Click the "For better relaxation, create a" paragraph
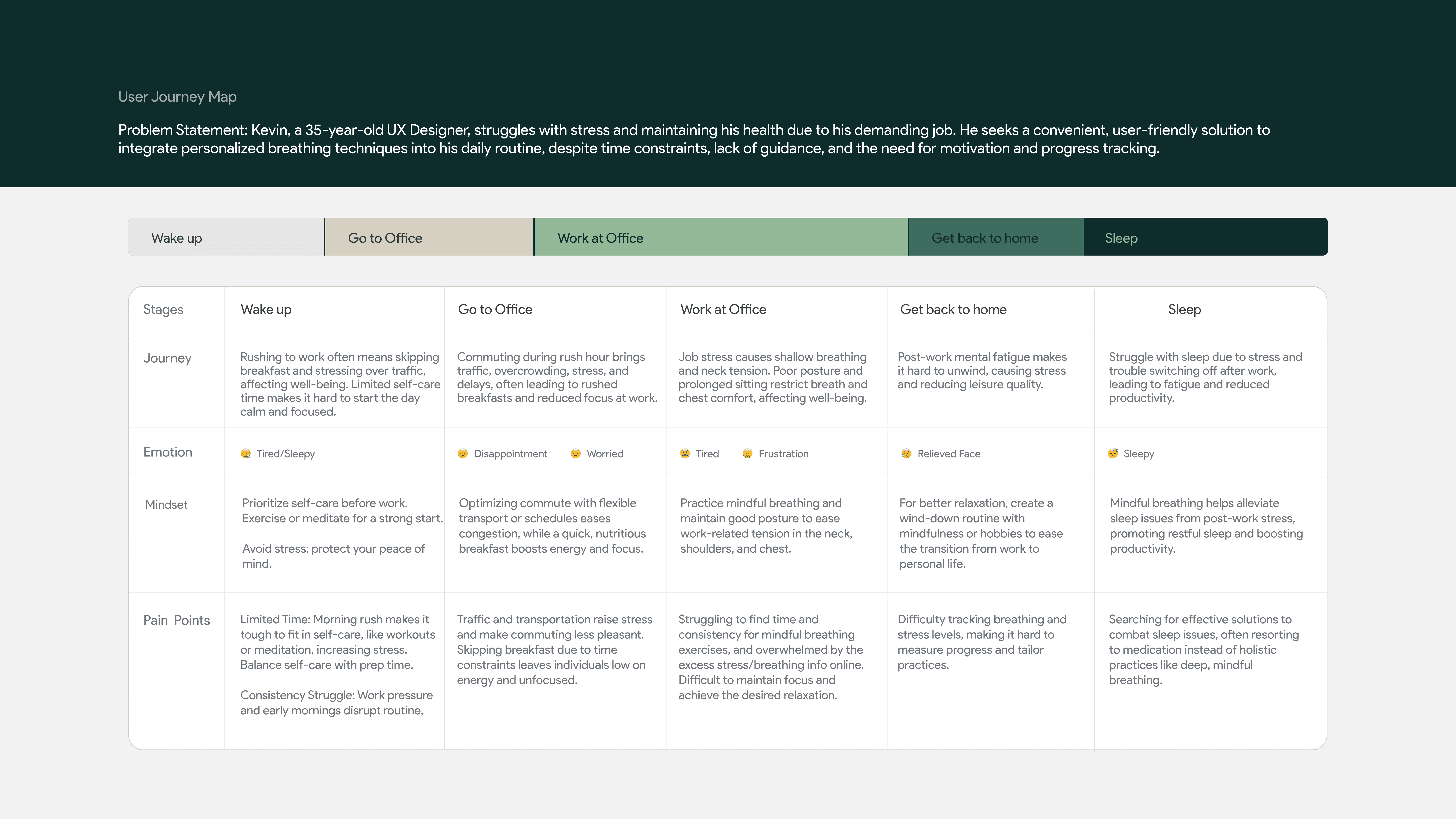This screenshot has height=819, width=1456. 981,533
